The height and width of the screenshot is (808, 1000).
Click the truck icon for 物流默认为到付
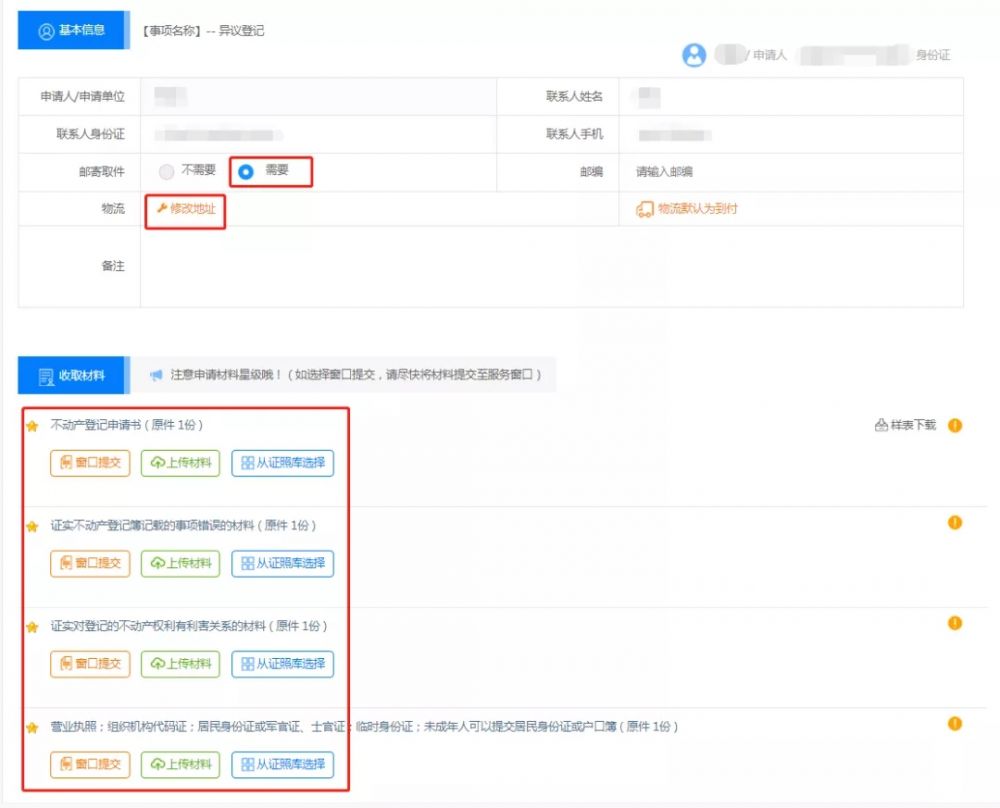645,209
